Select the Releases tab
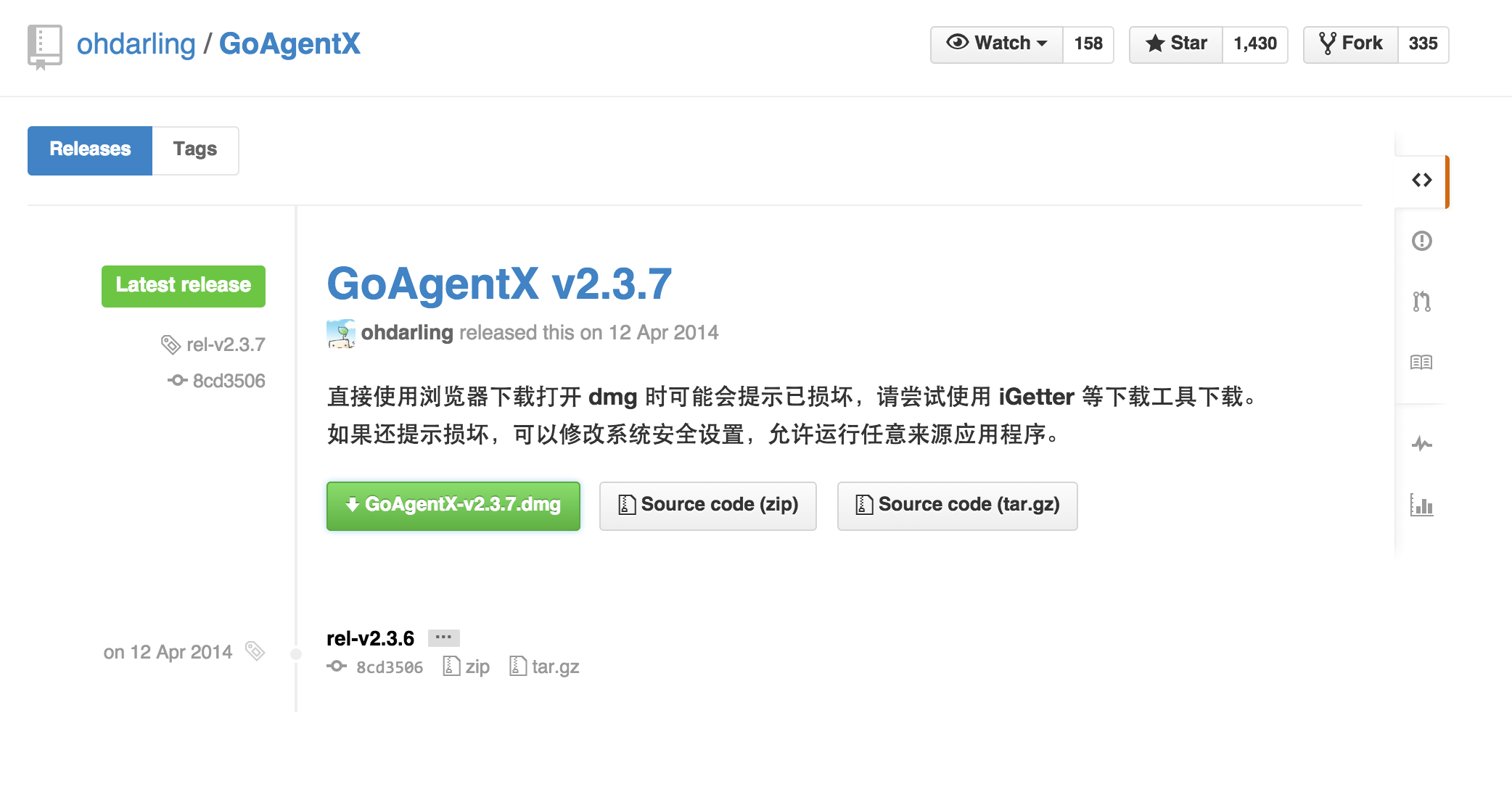Viewport: 1512px width, 792px height. [90, 150]
